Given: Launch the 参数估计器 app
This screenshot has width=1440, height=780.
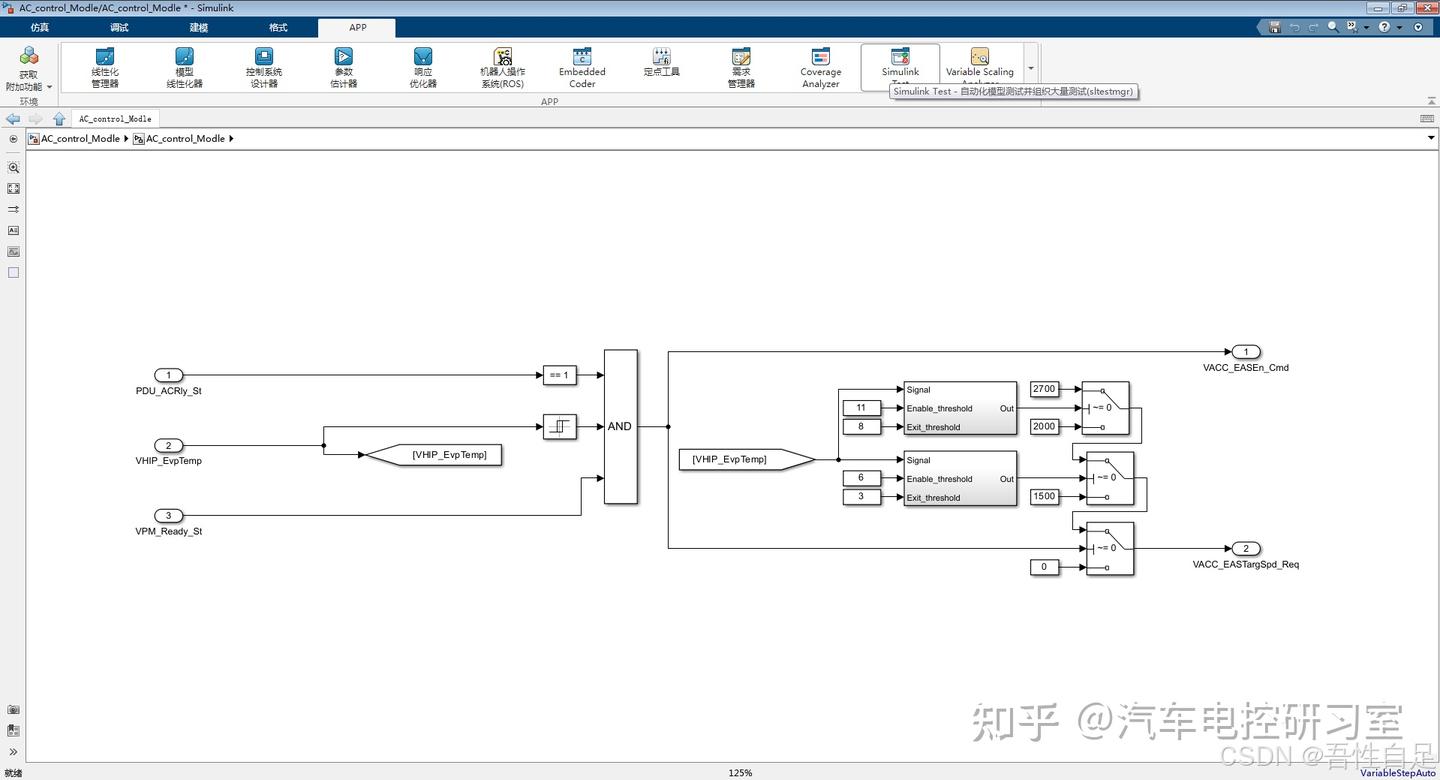Looking at the screenshot, I should tap(343, 66).
